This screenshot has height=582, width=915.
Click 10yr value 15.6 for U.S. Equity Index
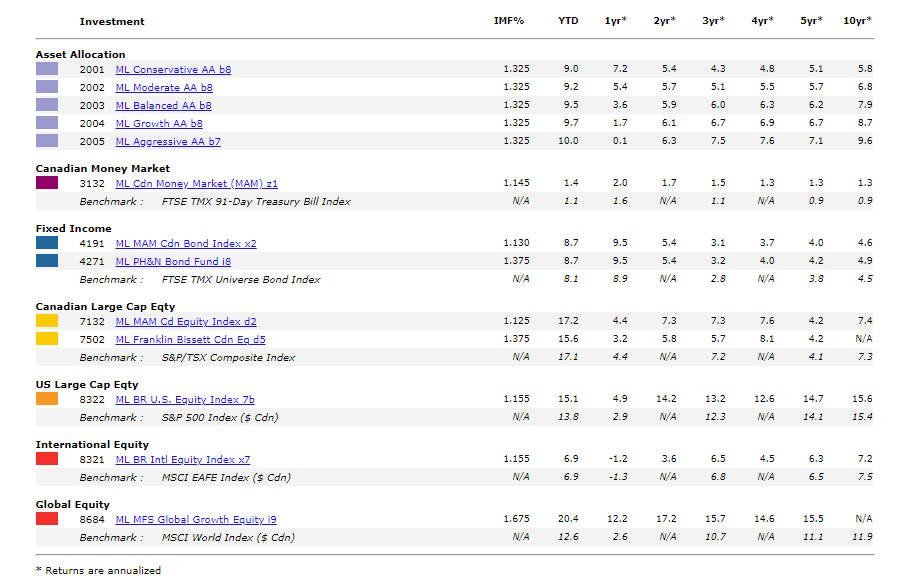[862, 399]
